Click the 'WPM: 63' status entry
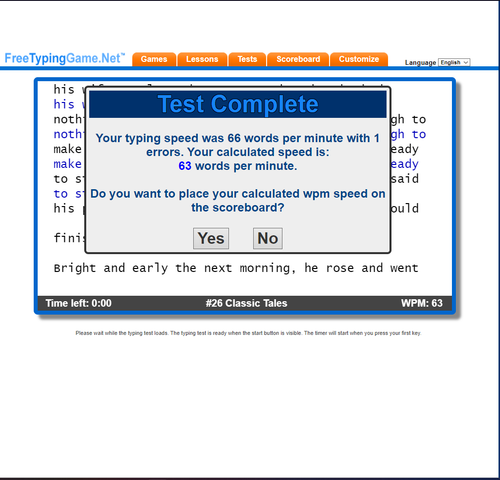Image resolution: width=500 pixels, height=480 pixels. pos(422,303)
